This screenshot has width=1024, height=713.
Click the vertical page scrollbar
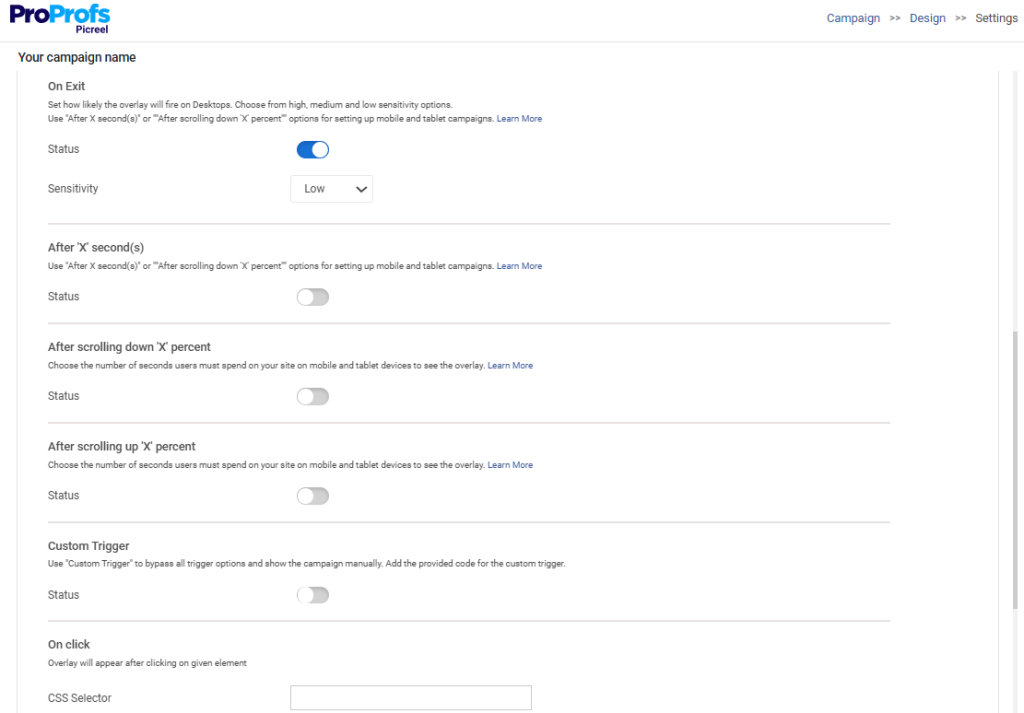[1016, 470]
